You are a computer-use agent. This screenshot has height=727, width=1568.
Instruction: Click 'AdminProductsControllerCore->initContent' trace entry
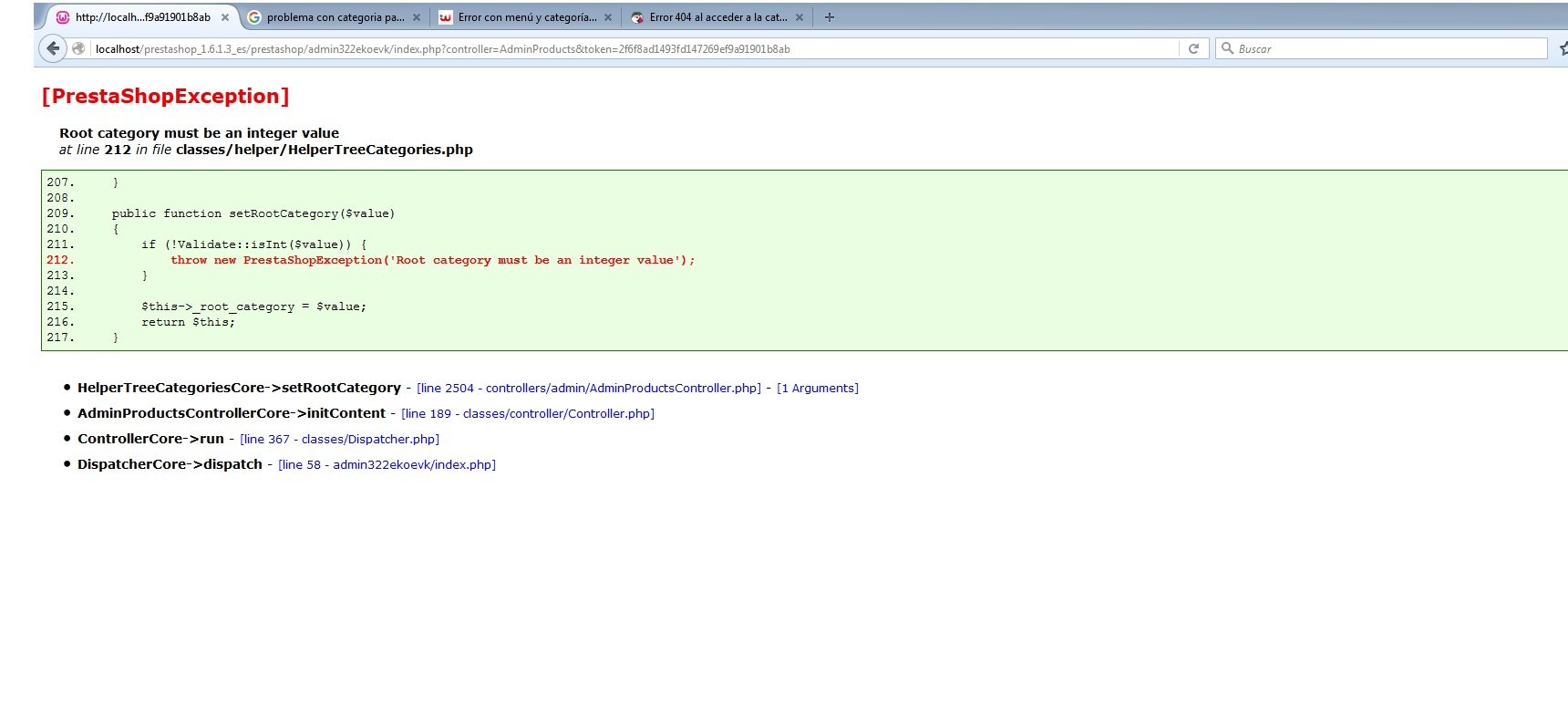click(232, 413)
